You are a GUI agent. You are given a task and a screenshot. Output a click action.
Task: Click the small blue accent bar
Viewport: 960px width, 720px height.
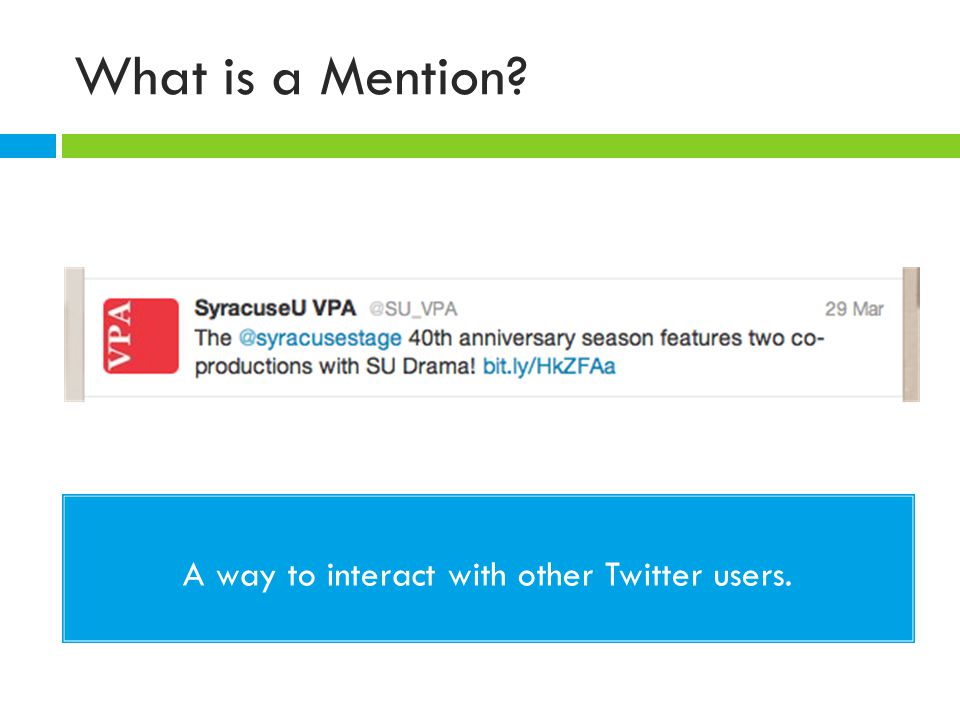point(28,146)
